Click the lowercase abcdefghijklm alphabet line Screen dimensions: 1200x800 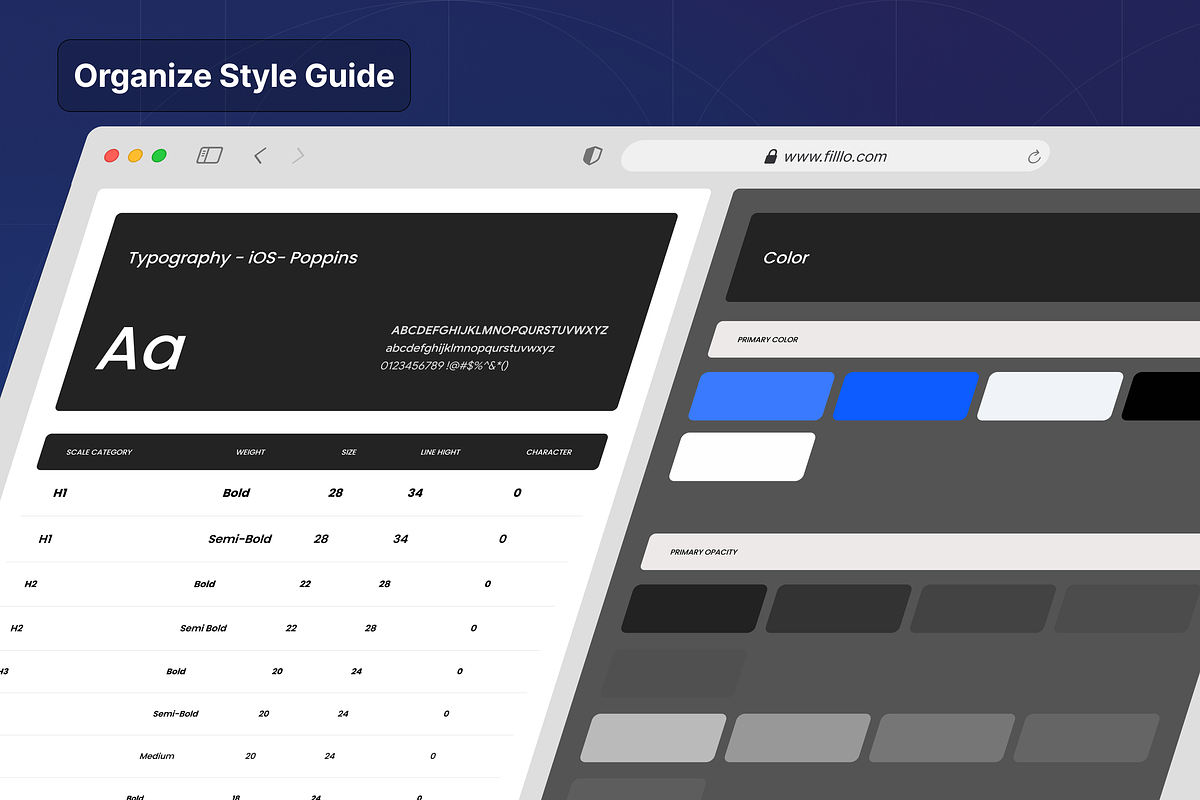[x=470, y=348]
